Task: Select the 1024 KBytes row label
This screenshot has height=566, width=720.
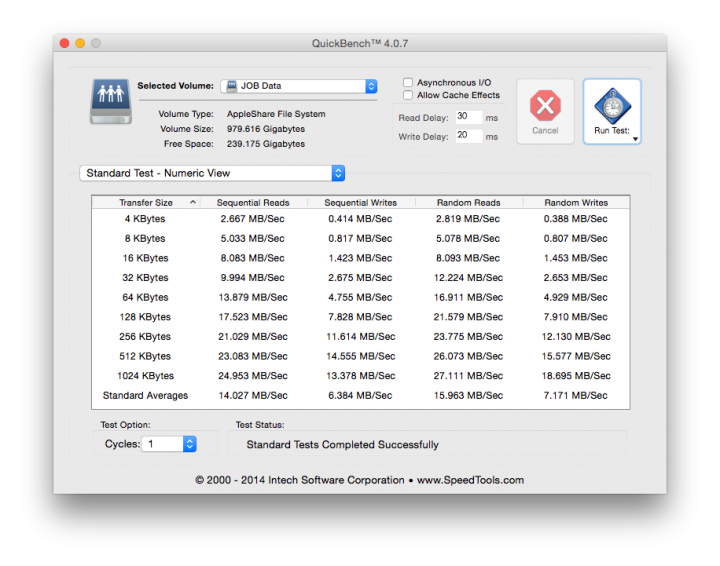Action: tap(145, 376)
